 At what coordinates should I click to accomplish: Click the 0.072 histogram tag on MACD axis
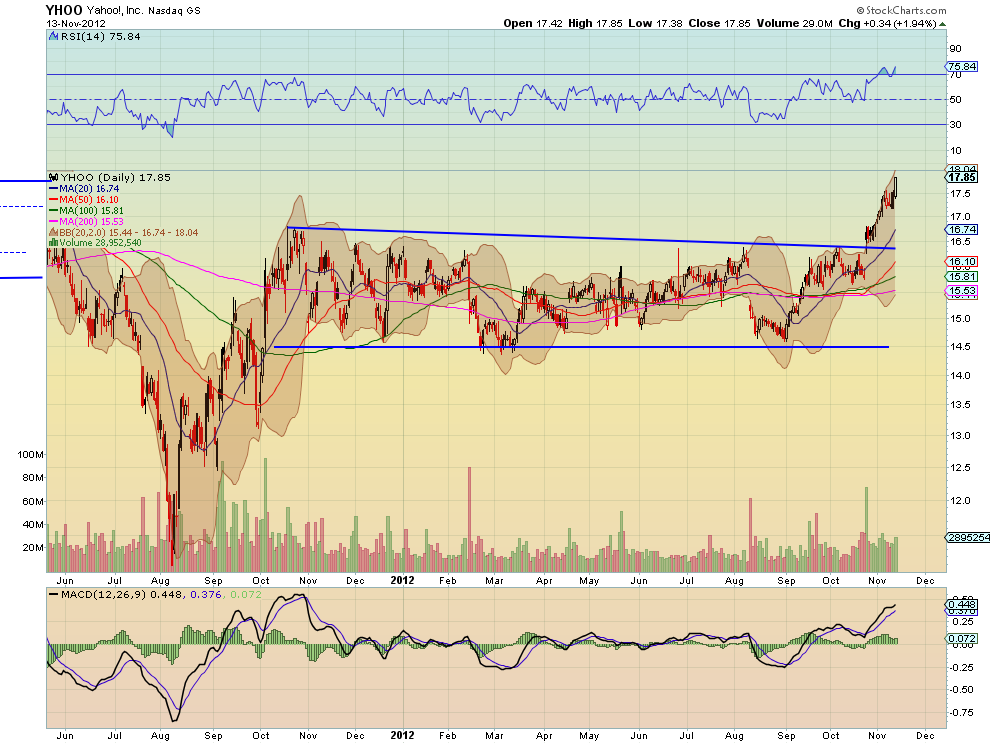pos(962,639)
